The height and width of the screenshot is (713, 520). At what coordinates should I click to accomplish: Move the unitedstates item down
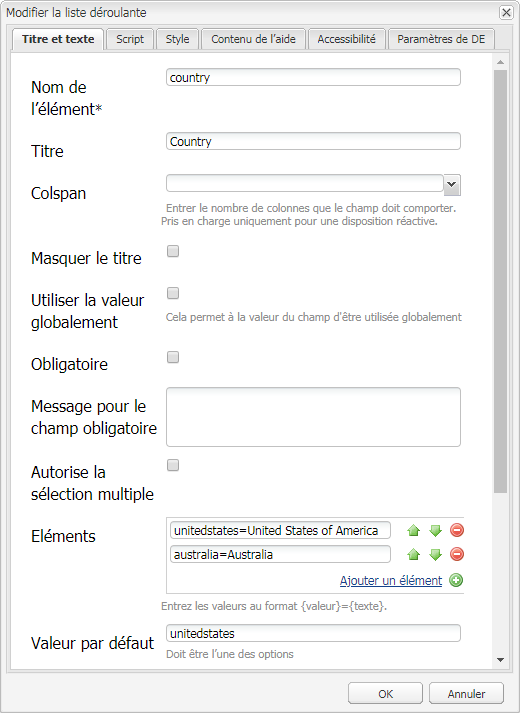coord(435,530)
